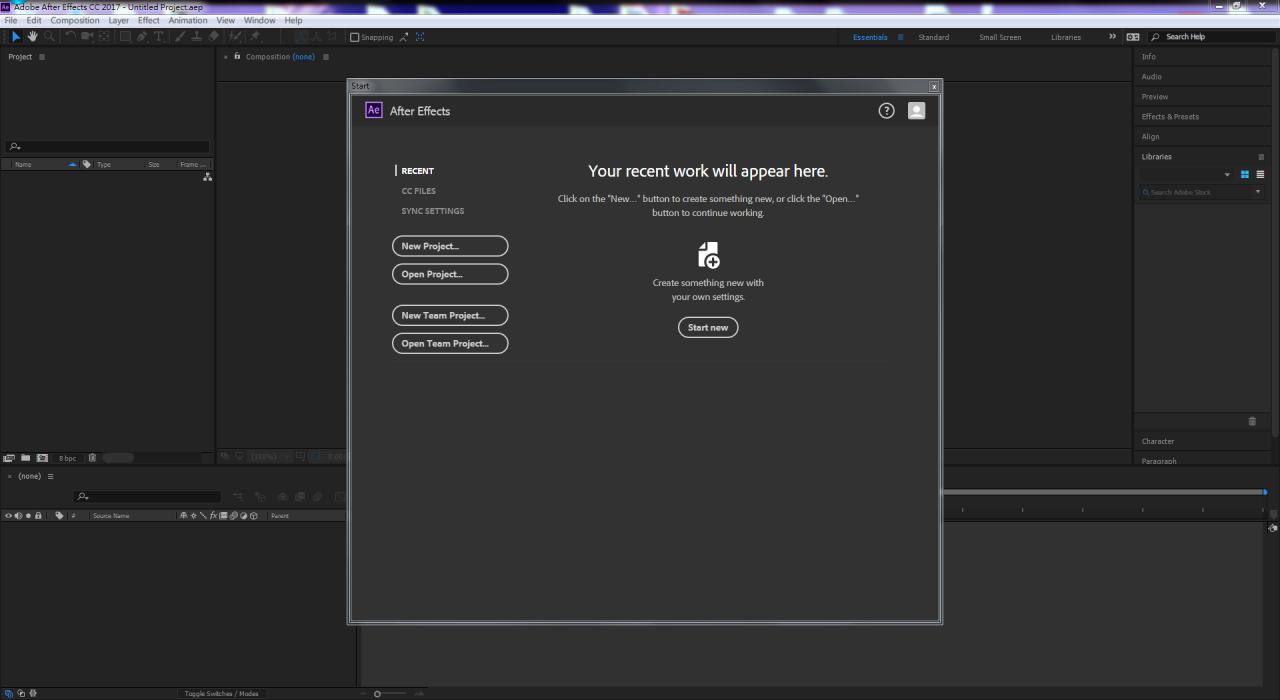Image resolution: width=1280 pixels, height=700 pixels.
Task: Click the help question mark in Start dialog
Action: (x=886, y=111)
